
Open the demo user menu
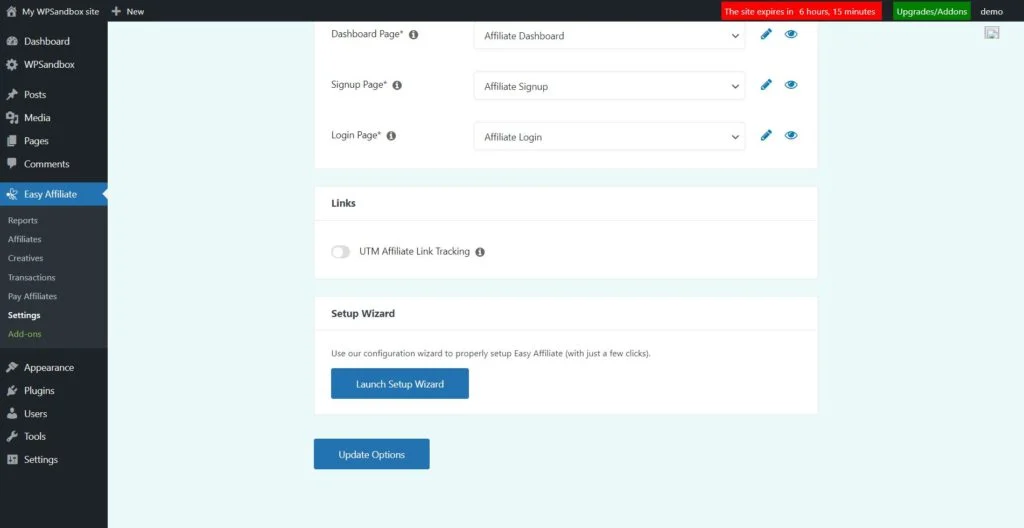pyautogui.click(x=991, y=11)
